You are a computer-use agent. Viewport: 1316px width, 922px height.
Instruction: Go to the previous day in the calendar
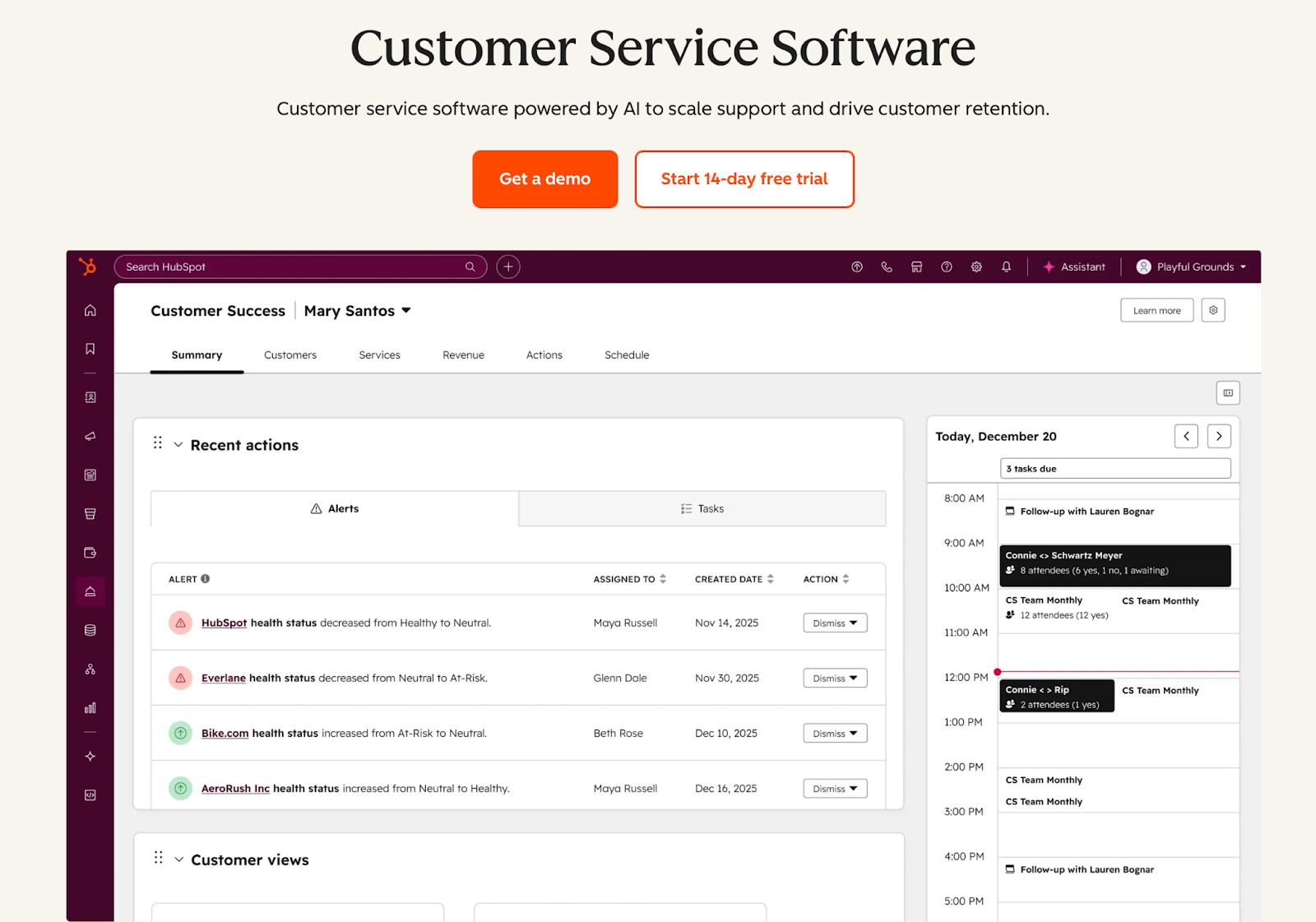pyautogui.click(x=1186, y=436)
